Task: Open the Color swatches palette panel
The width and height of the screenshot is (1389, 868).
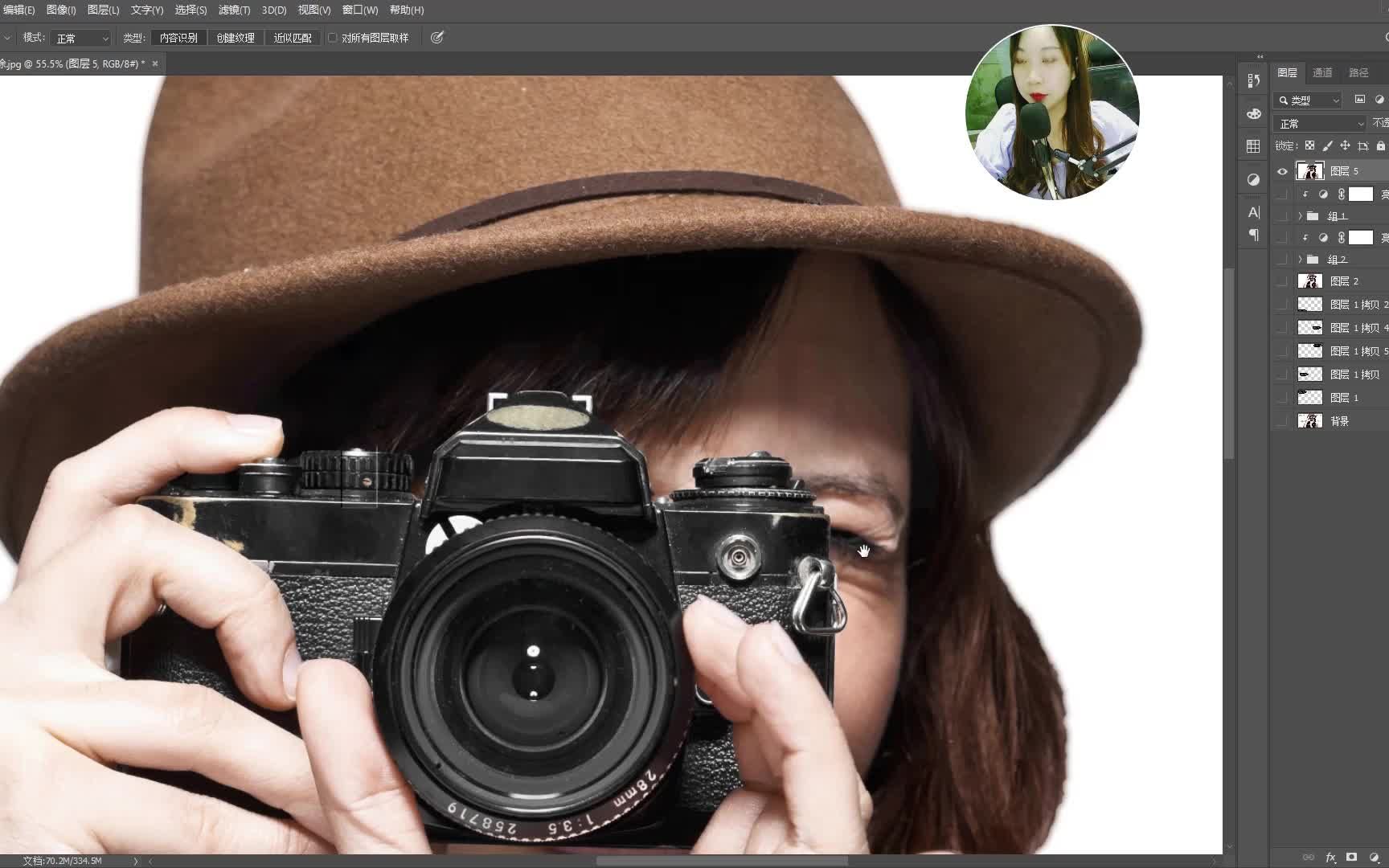Action: (x=1253, y=114)
